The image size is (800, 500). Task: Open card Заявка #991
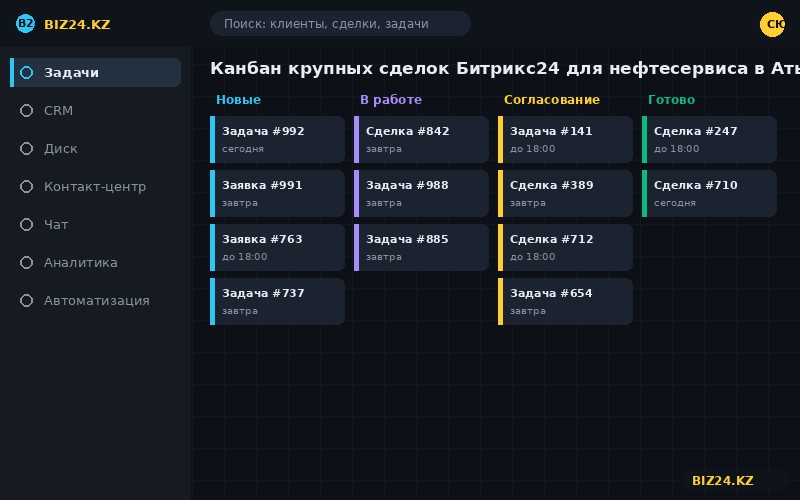pyautogui.click(x=278, y=193)
